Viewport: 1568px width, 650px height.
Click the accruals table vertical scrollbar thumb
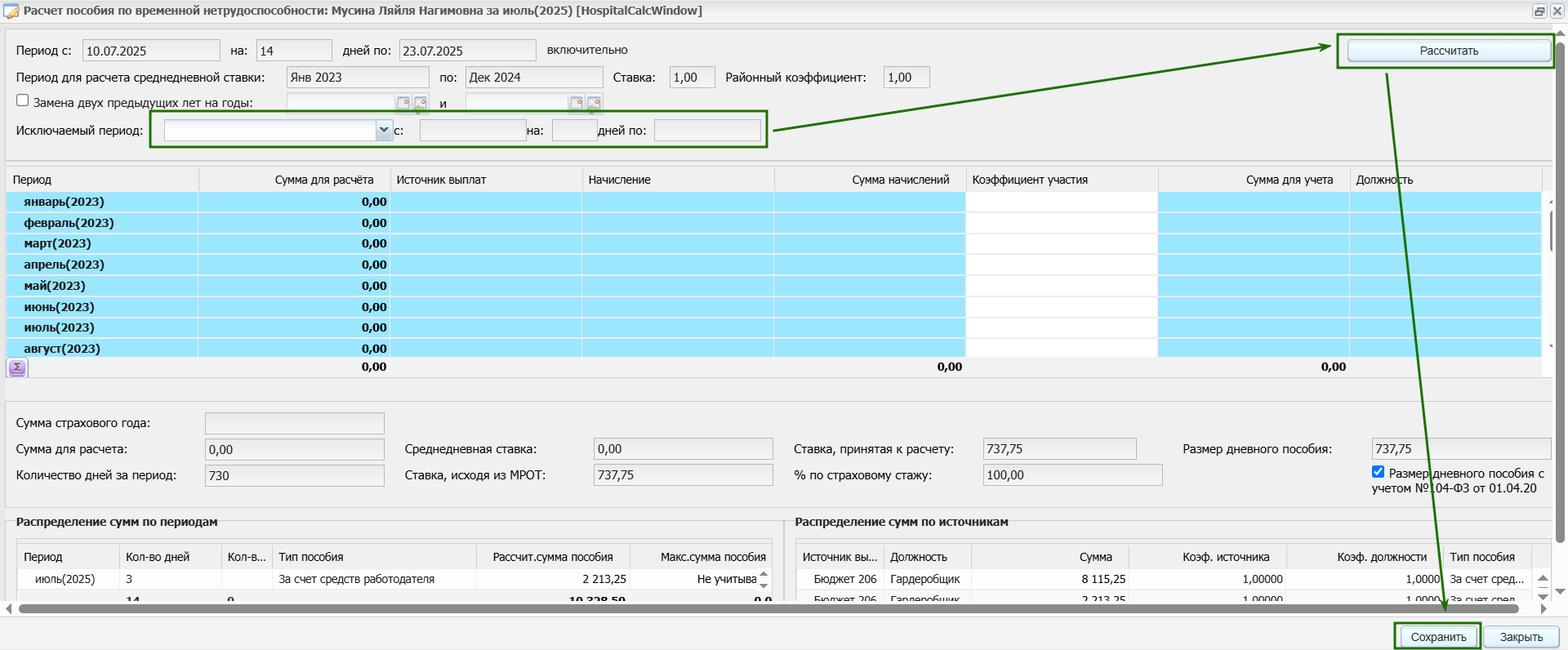tap(1551, 231)
